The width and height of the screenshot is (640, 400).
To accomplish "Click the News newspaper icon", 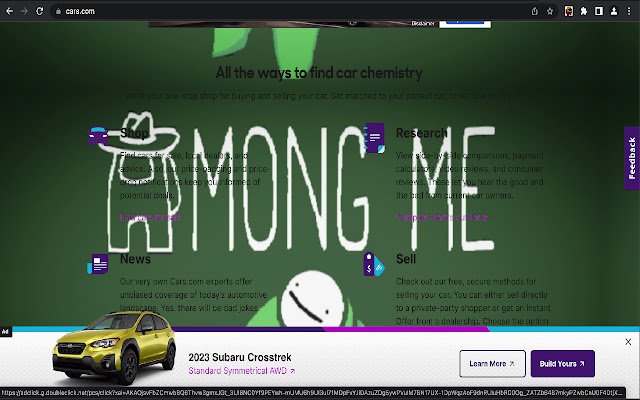I will pos(98,264).
